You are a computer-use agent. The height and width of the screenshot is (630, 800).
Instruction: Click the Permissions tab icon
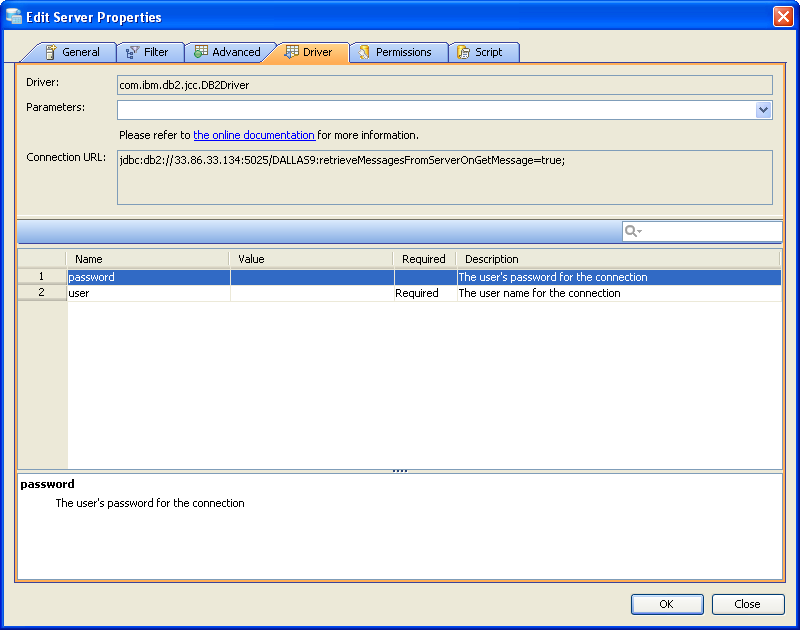point(364,52)
